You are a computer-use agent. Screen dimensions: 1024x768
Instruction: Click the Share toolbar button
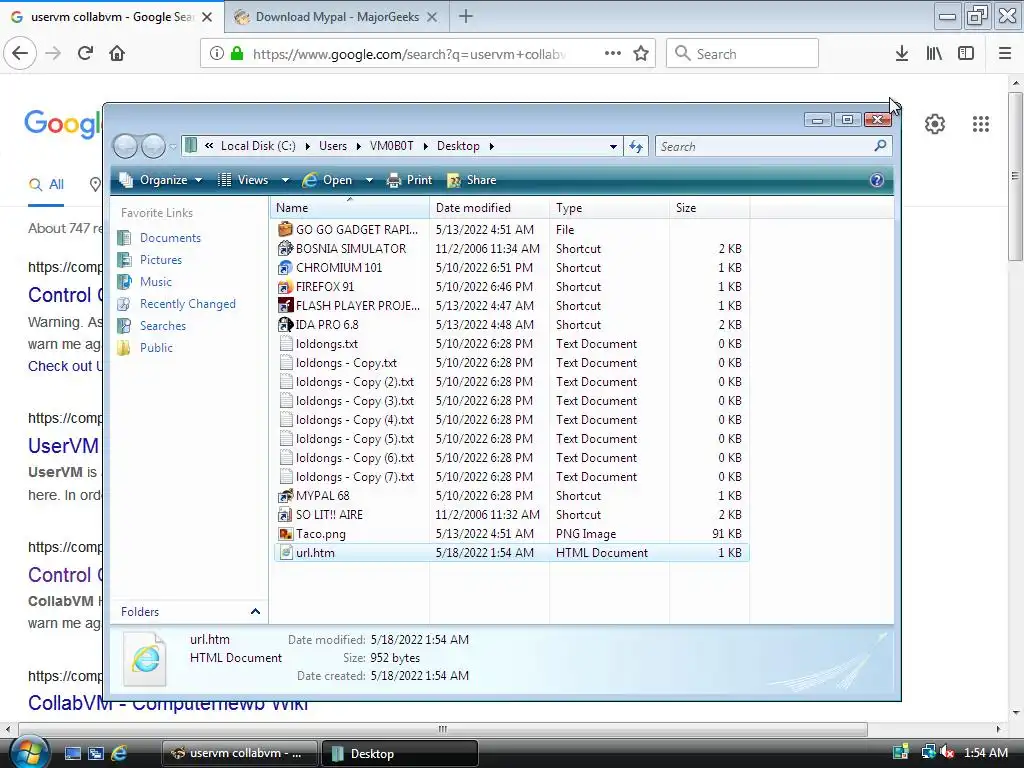[472, 180]
